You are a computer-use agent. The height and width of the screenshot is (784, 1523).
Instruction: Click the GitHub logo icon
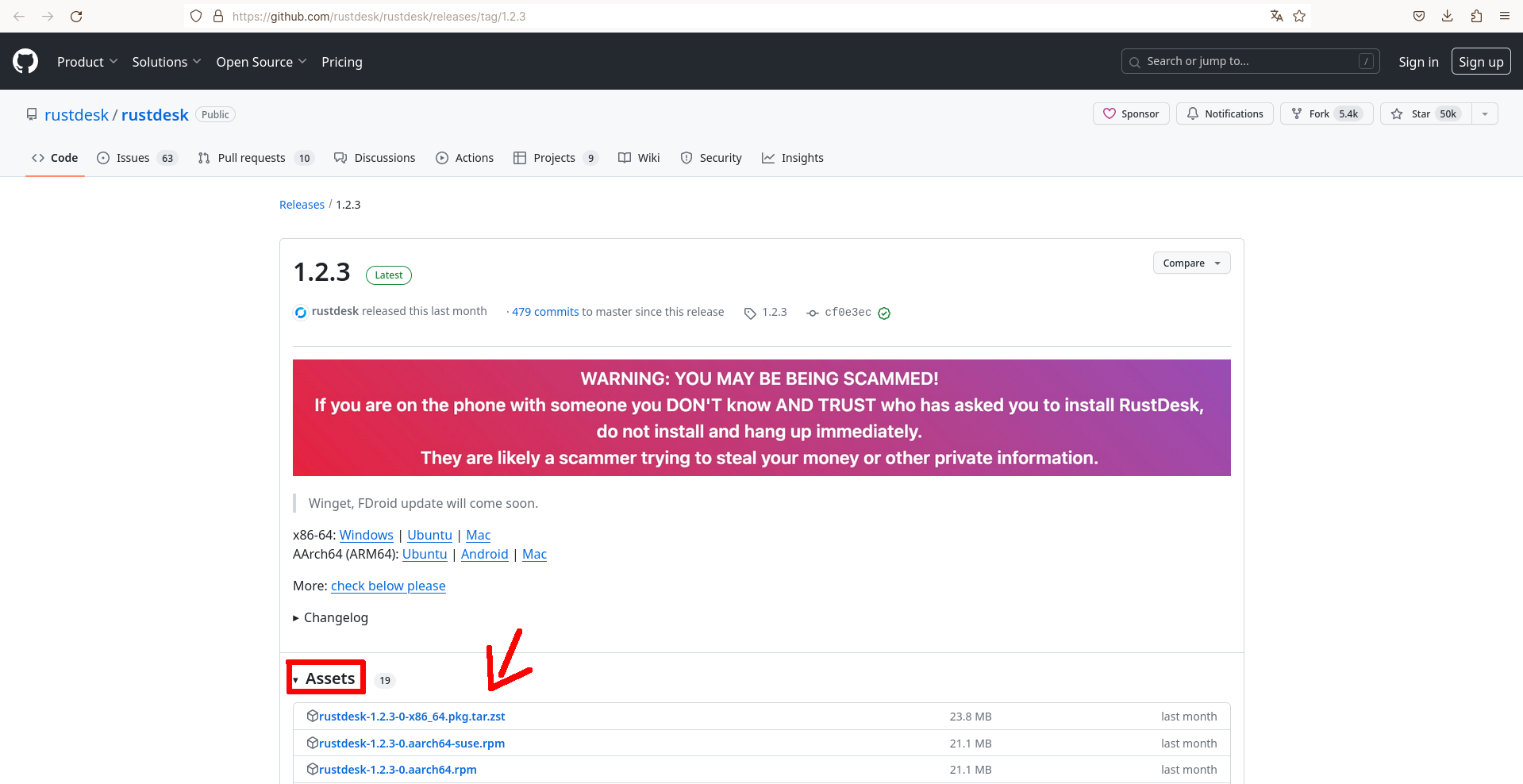click(x=25, y=61)
